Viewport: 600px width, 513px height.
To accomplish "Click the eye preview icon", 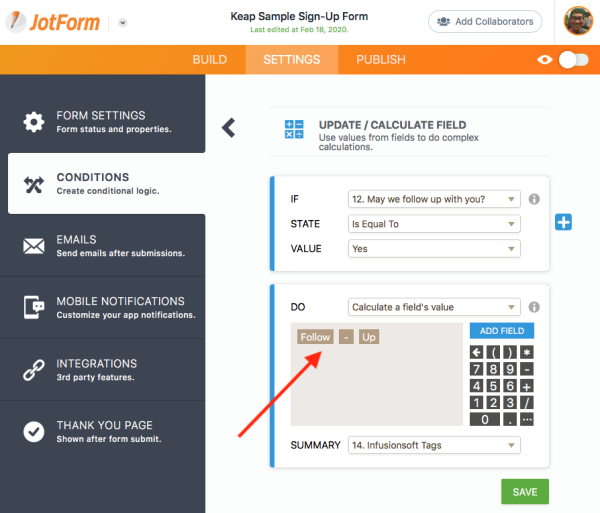I will [545, 60].
